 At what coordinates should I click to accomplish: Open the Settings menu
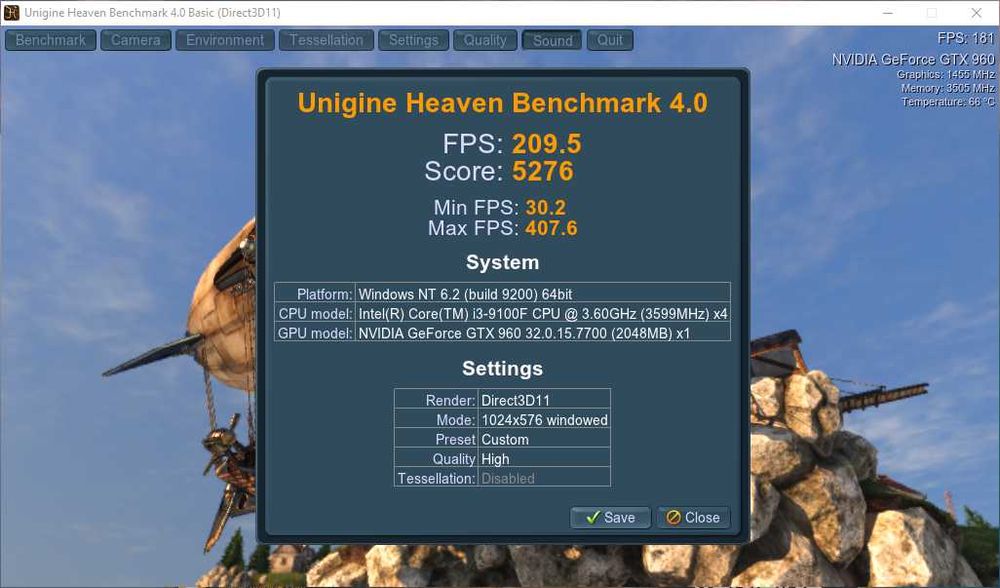click(x=413, y=40)
